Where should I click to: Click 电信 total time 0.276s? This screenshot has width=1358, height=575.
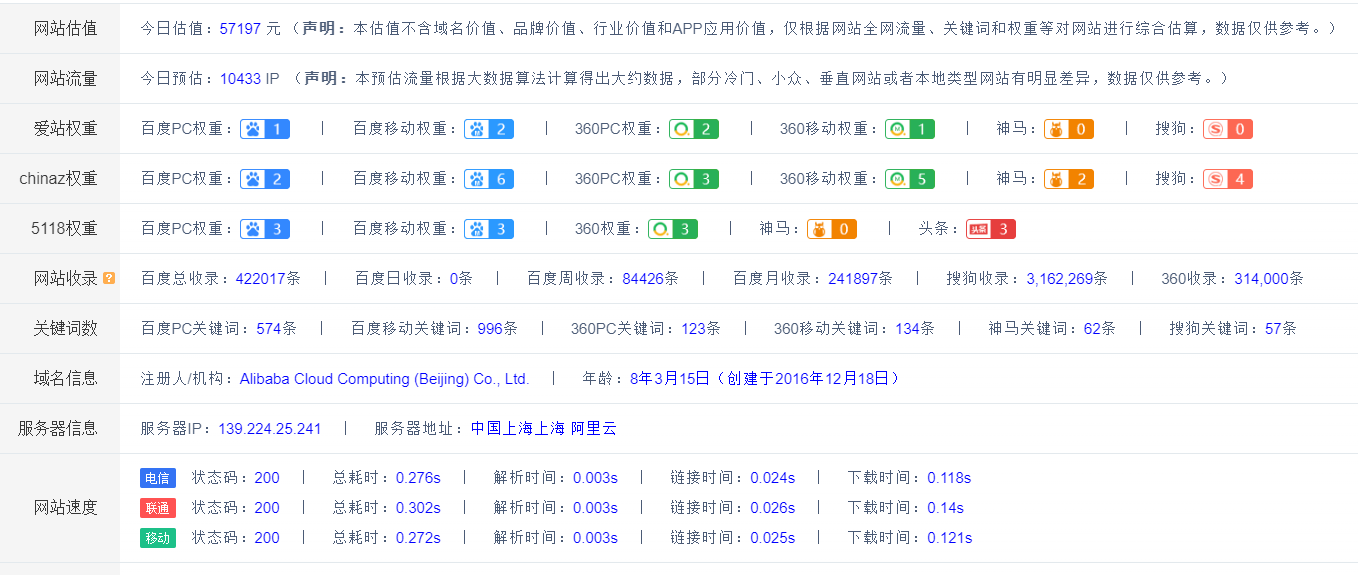coord(418,478)
